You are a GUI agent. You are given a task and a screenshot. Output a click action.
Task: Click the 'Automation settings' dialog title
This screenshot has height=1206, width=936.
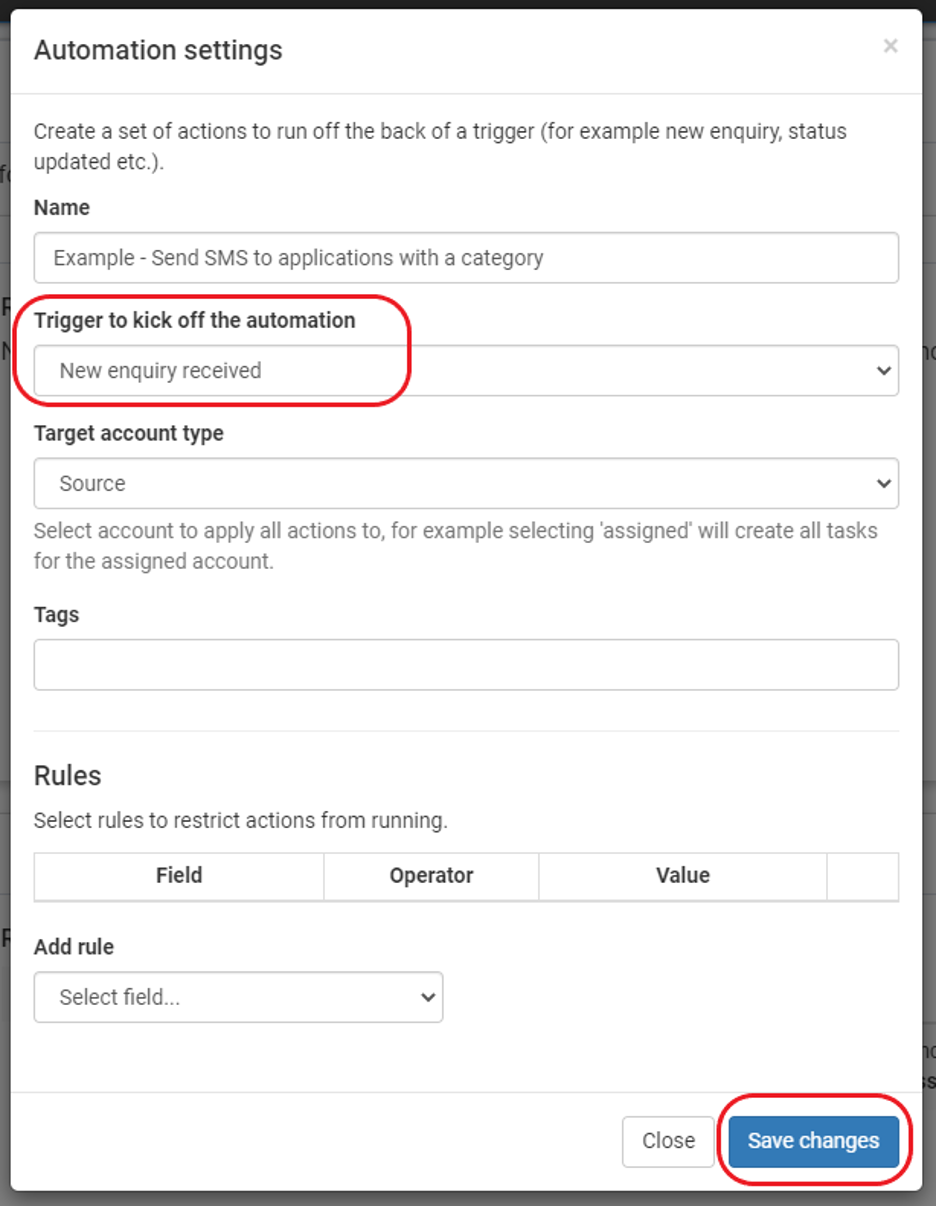coord(158,50)
